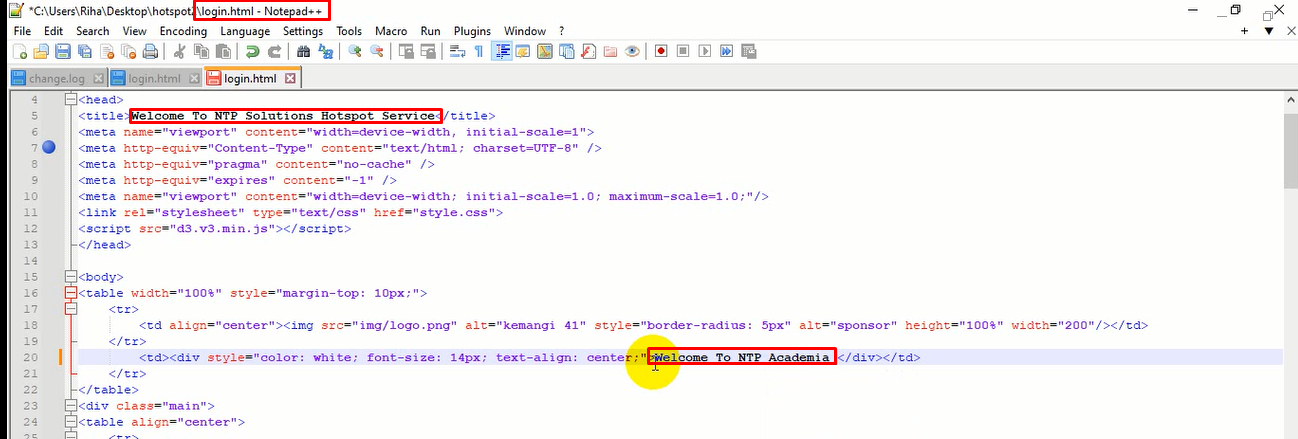Open the Run menu
The height and width of the screenshot is (439, 1298).
431,31
